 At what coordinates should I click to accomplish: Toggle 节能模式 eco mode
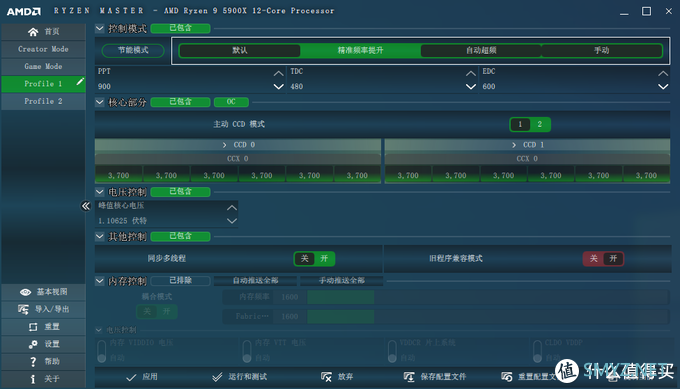(133, 50)
